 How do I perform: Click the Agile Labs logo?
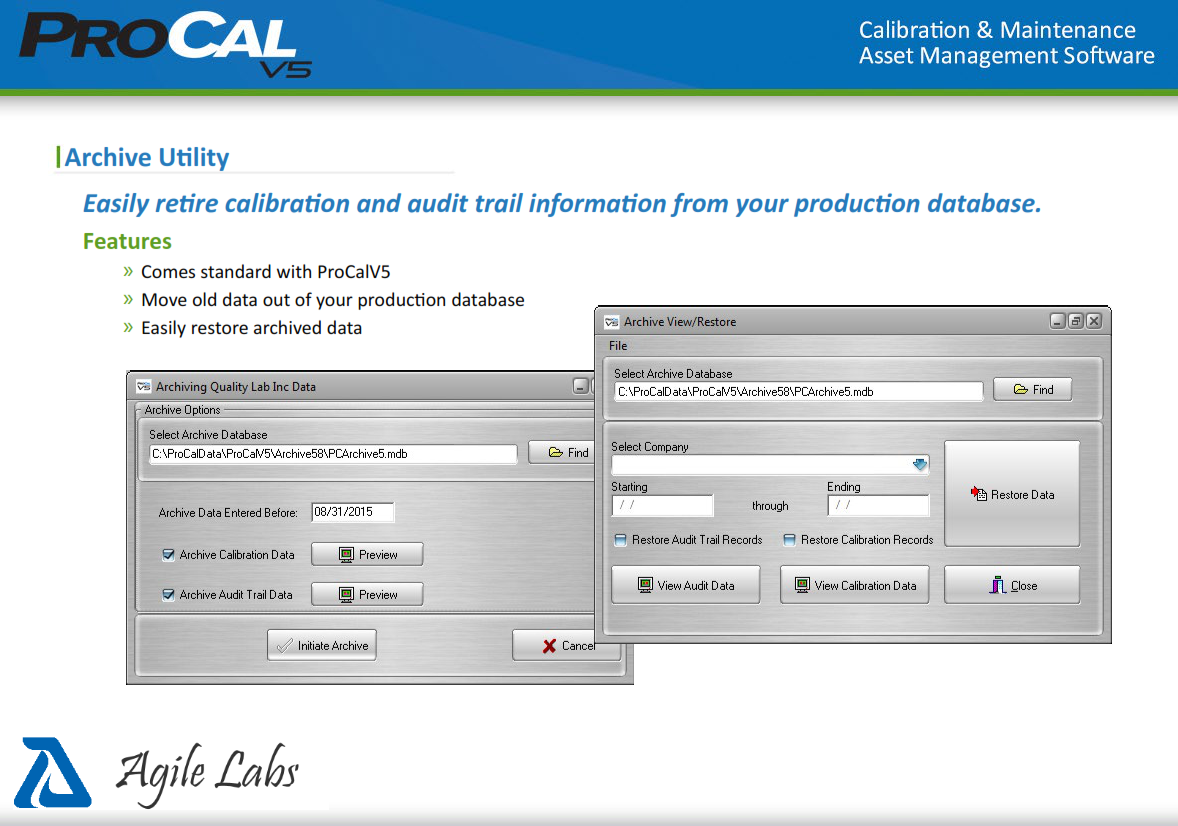171,772
